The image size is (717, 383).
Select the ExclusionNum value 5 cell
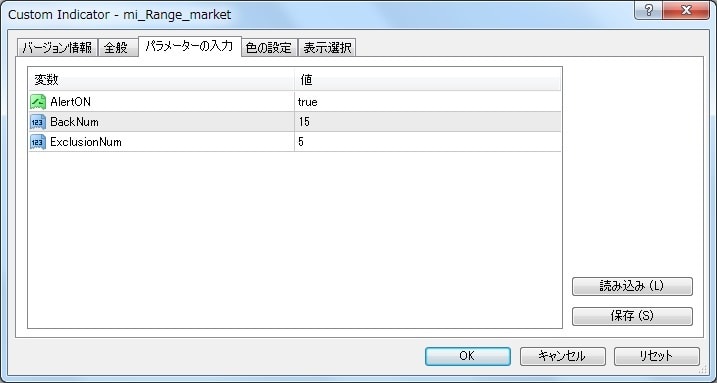(x=428, y=142)
